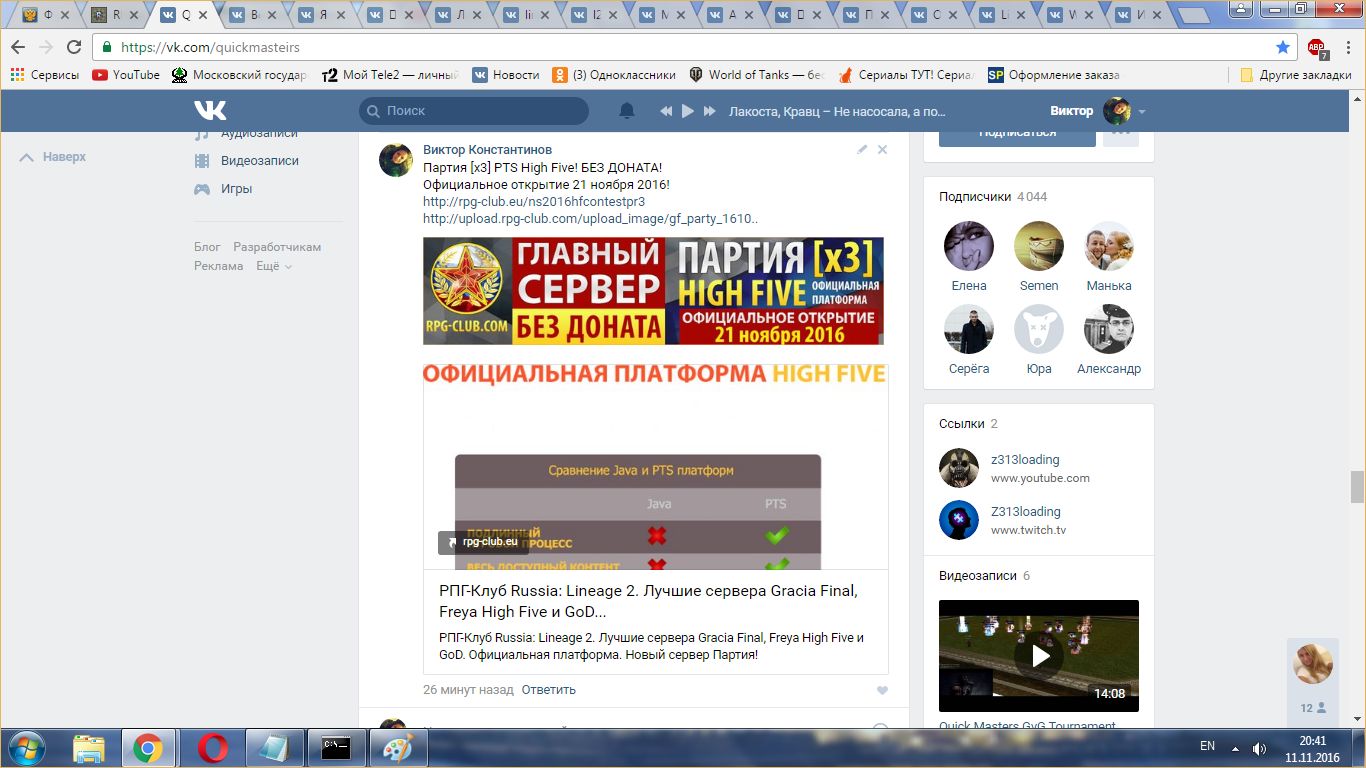The width and height of the screenshot is (1366, 768).
Task: Open the РПГ-Клуб Russia link preview title
Action: 648,601
